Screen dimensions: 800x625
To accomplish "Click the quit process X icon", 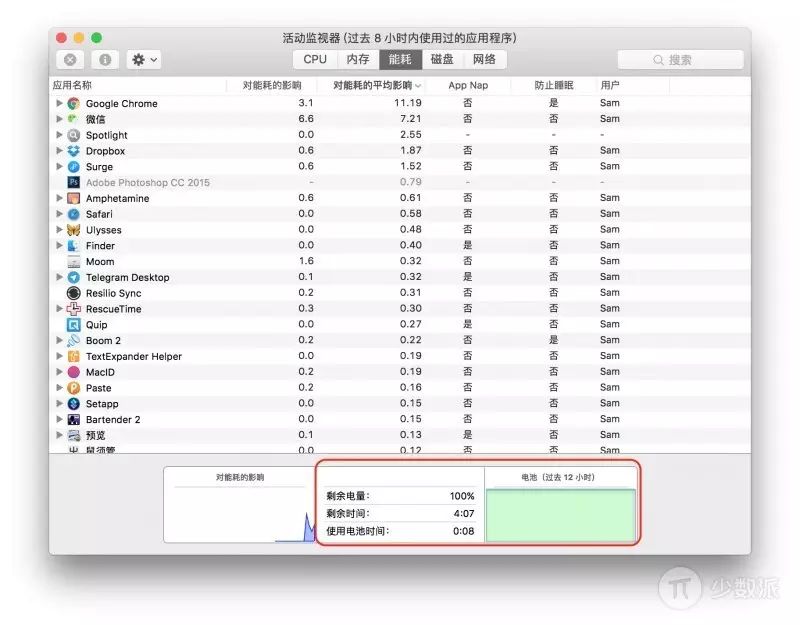I will click(71, 60).
